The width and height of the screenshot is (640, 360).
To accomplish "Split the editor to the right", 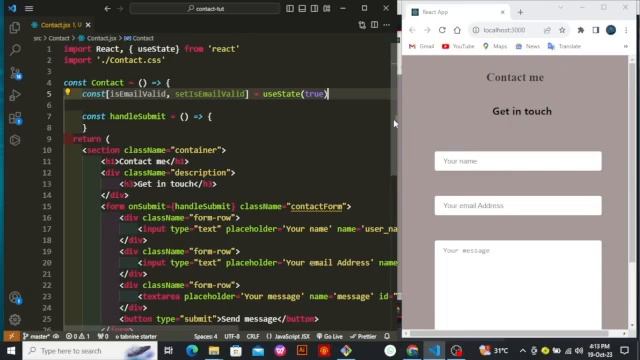I will pos(374,25).
